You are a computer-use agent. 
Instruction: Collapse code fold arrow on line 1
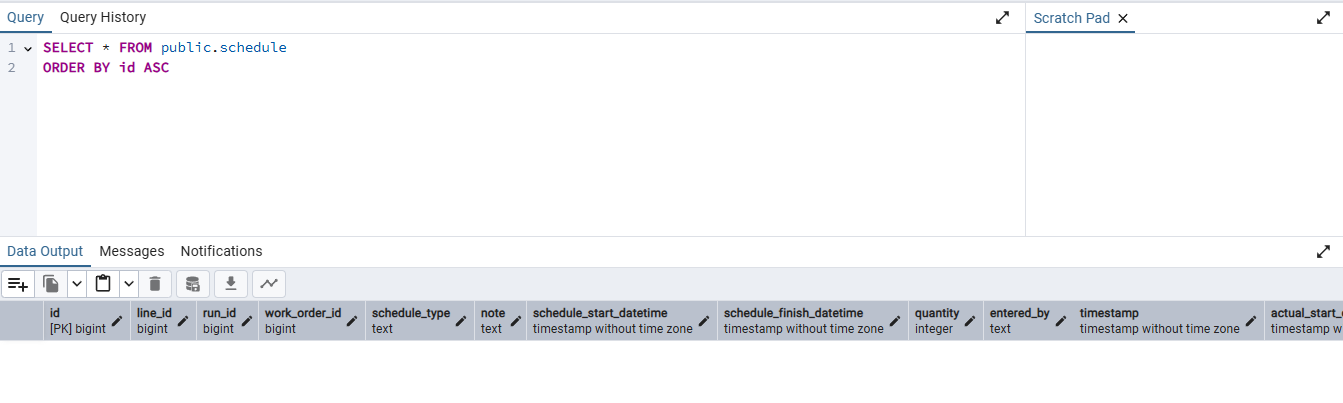coord(28,48)
